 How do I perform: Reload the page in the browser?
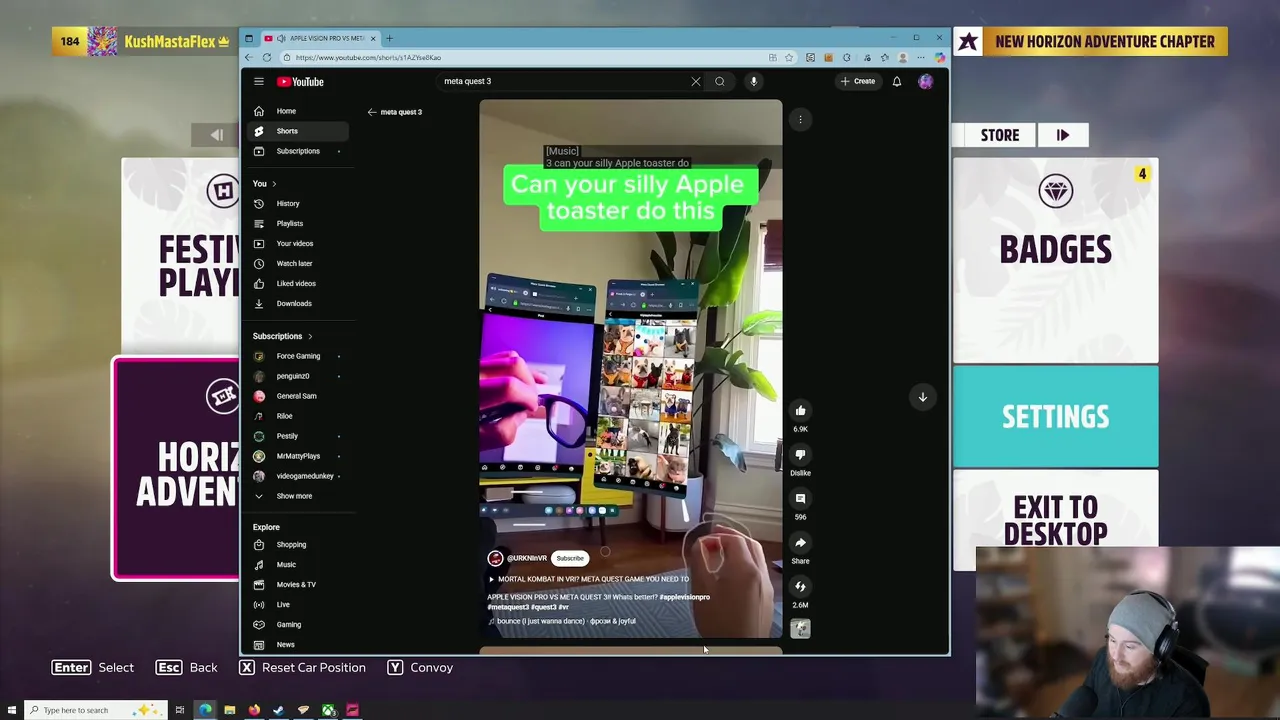[269, 57]
